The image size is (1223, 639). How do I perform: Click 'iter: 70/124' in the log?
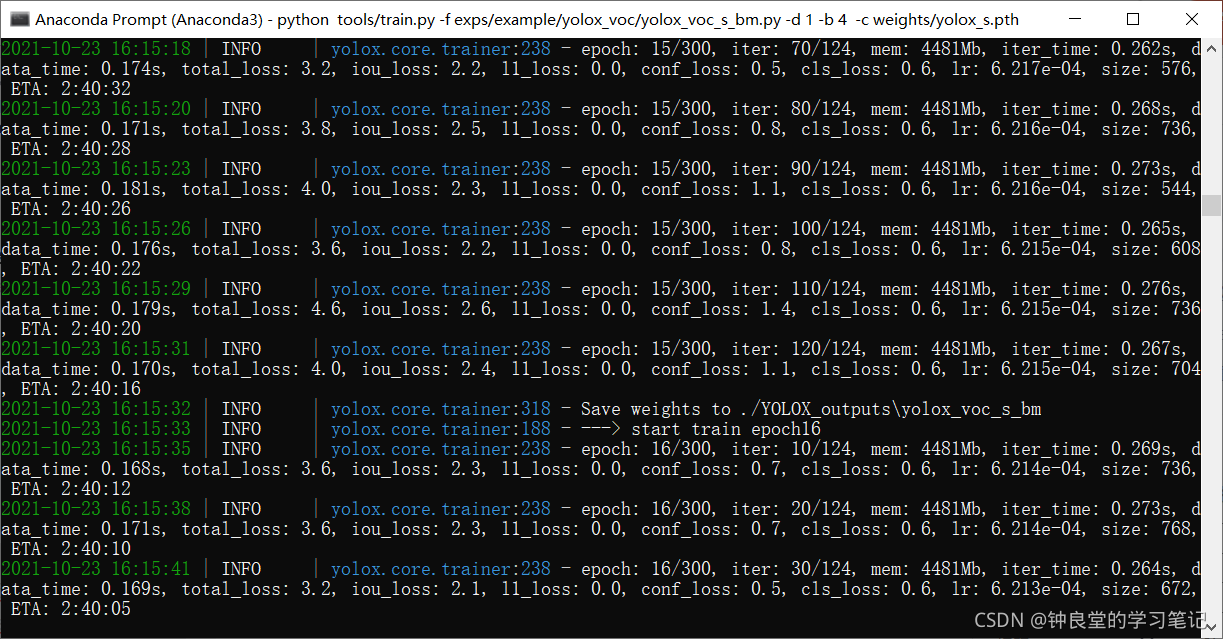(791, 49)
